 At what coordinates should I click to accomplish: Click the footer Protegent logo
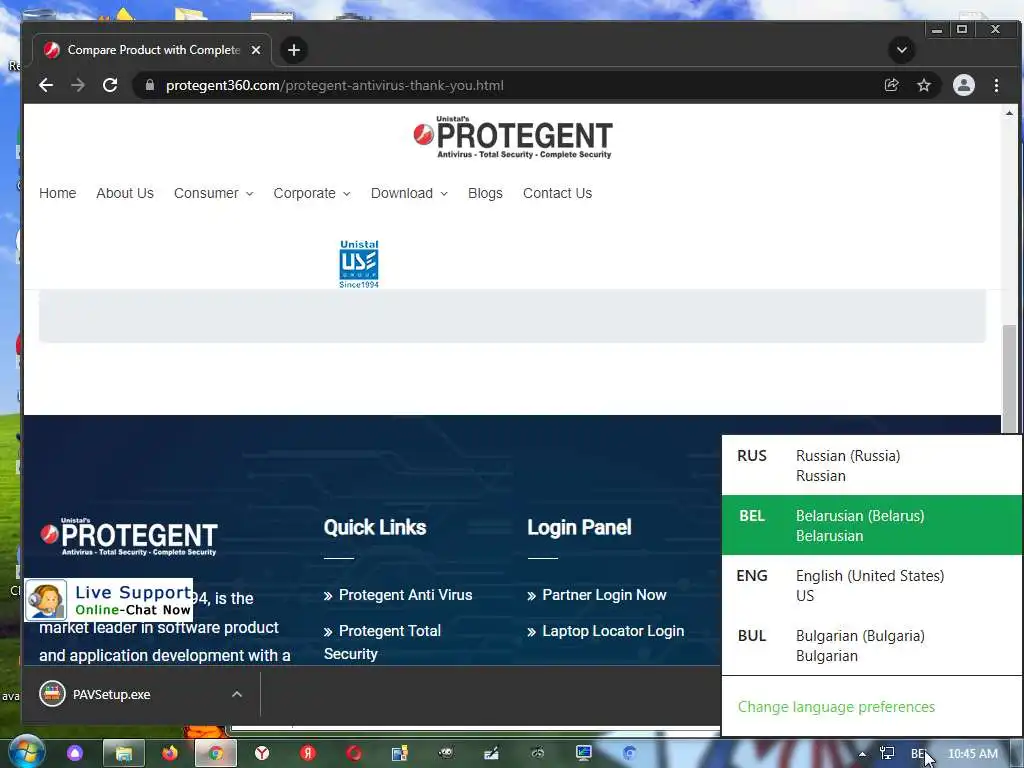point(129,537)
